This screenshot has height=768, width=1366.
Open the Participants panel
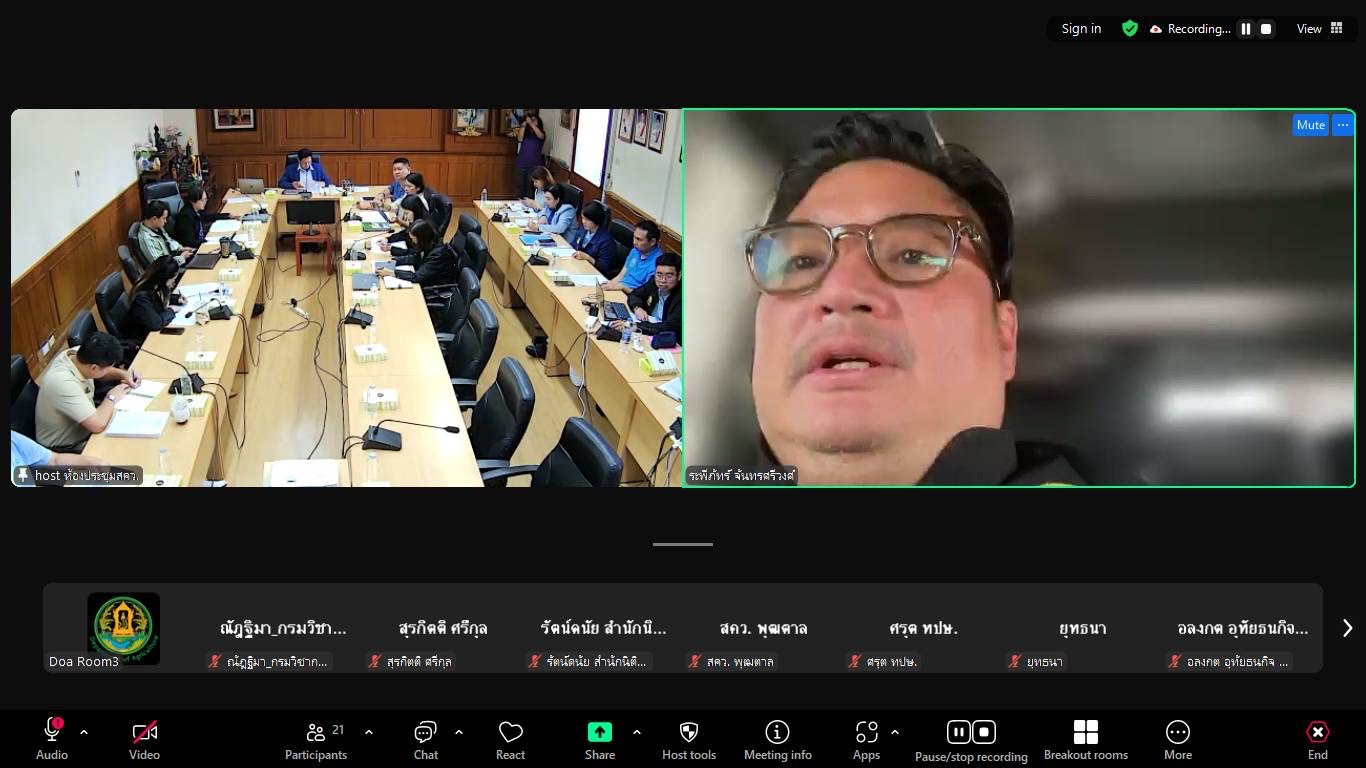click(x=316, y=740)
